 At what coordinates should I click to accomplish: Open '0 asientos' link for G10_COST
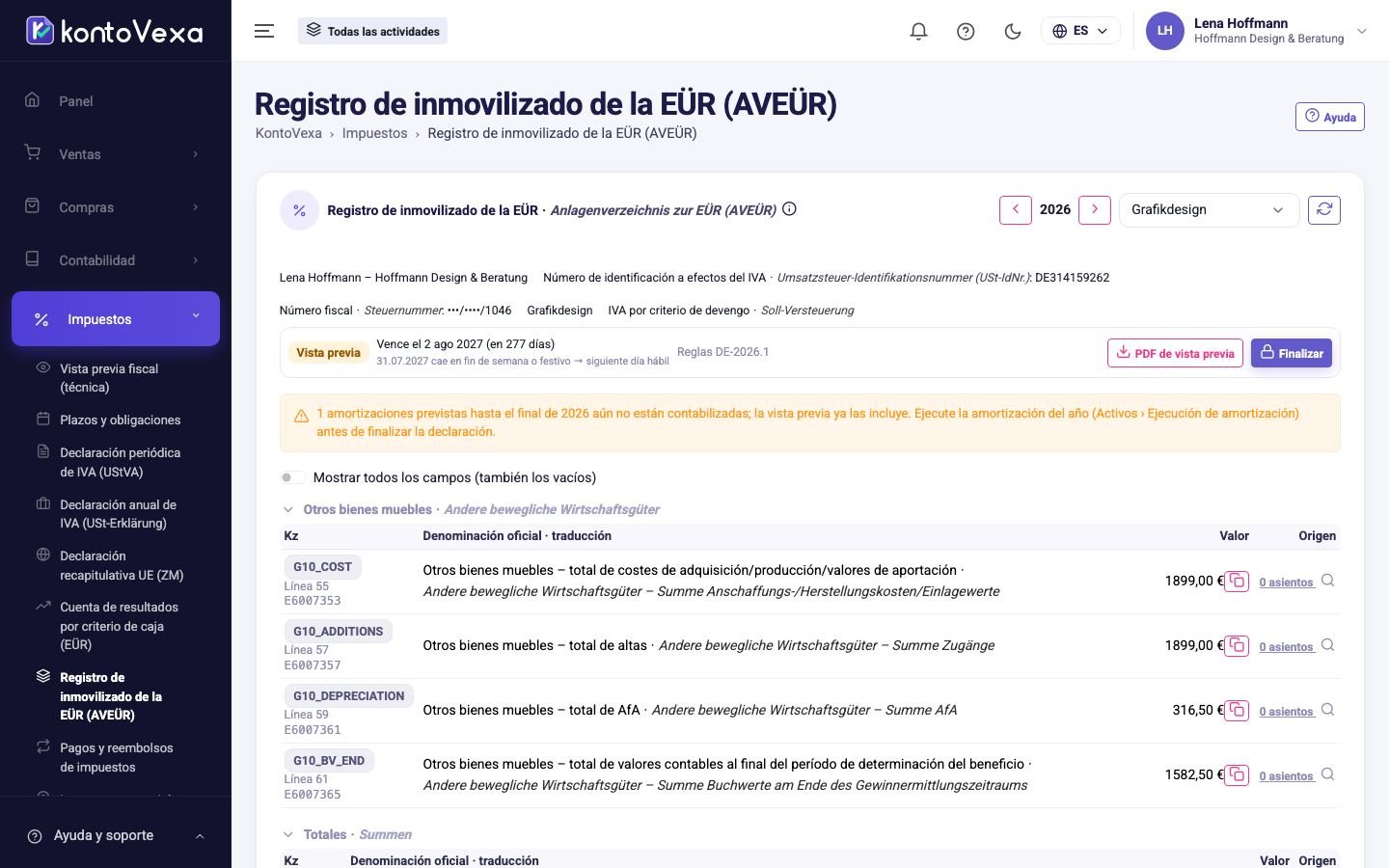pyautogui.click(x=1287, y=583)
